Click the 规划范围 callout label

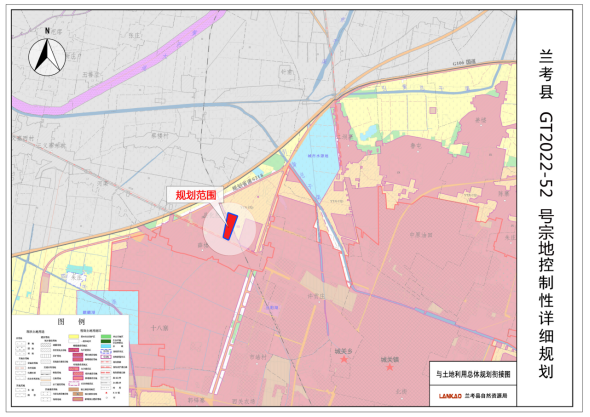tap(195, 195)
